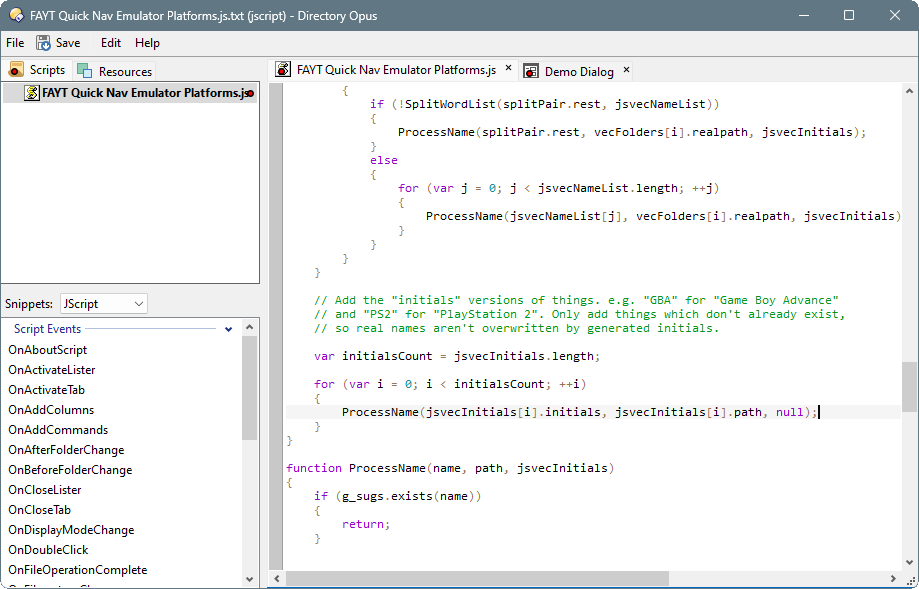Click the 'var initialsCount' code line
This screenshot has width=919, height=589.
(457, 356)
